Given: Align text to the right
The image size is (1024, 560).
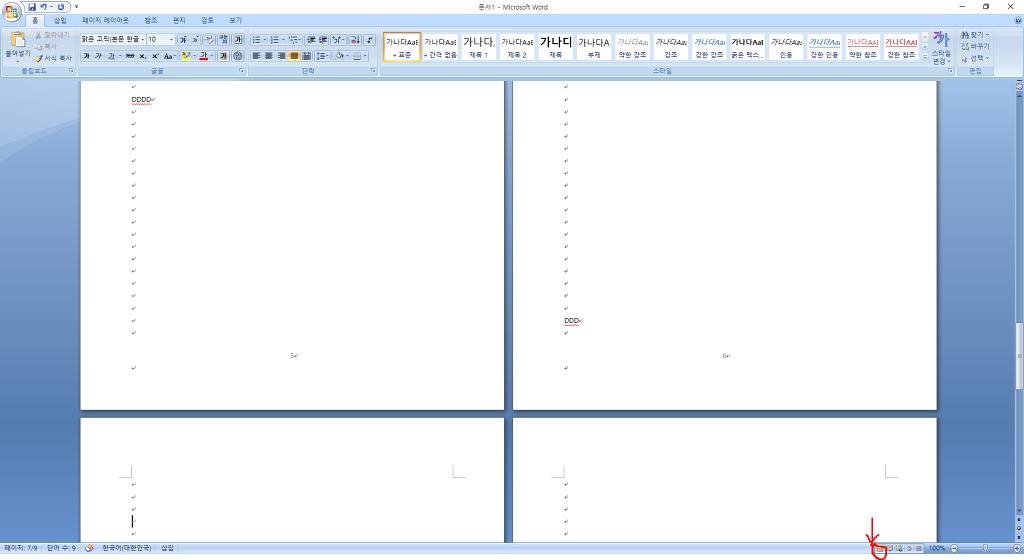Looking at the screenshot, I should coord(281,56).
